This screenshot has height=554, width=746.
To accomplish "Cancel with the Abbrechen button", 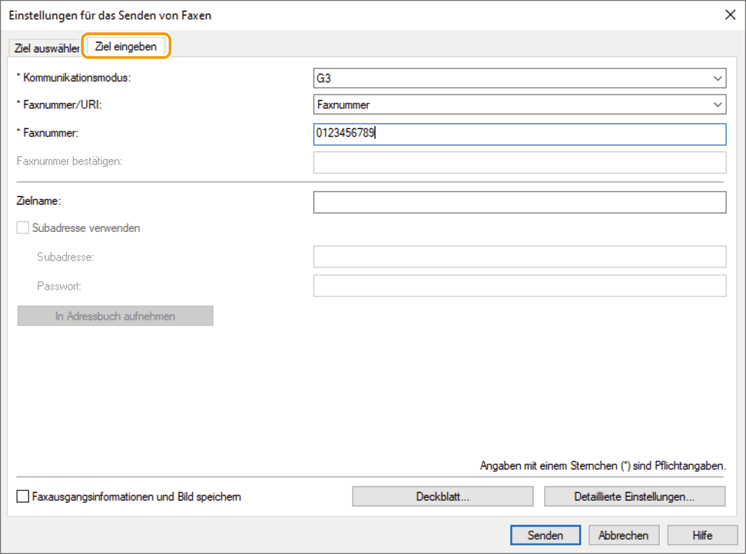I will 624,535.
